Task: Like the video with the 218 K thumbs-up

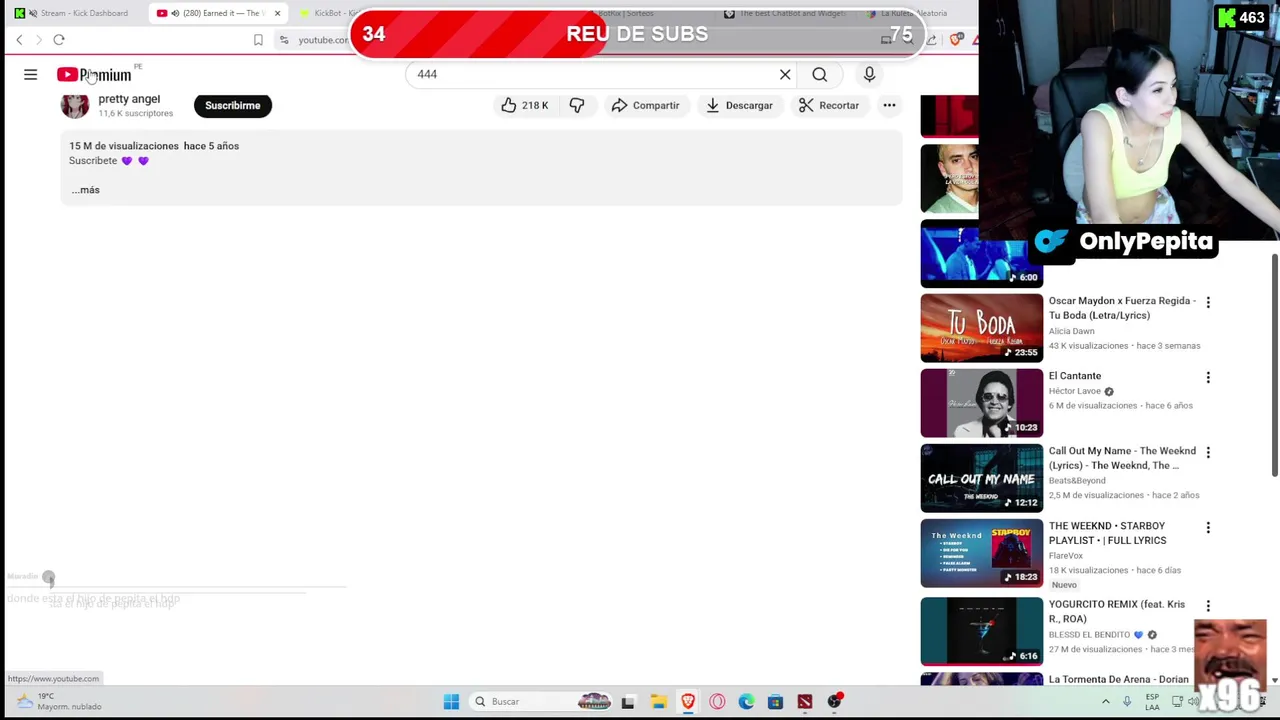Action: click(x=525, y=105)
